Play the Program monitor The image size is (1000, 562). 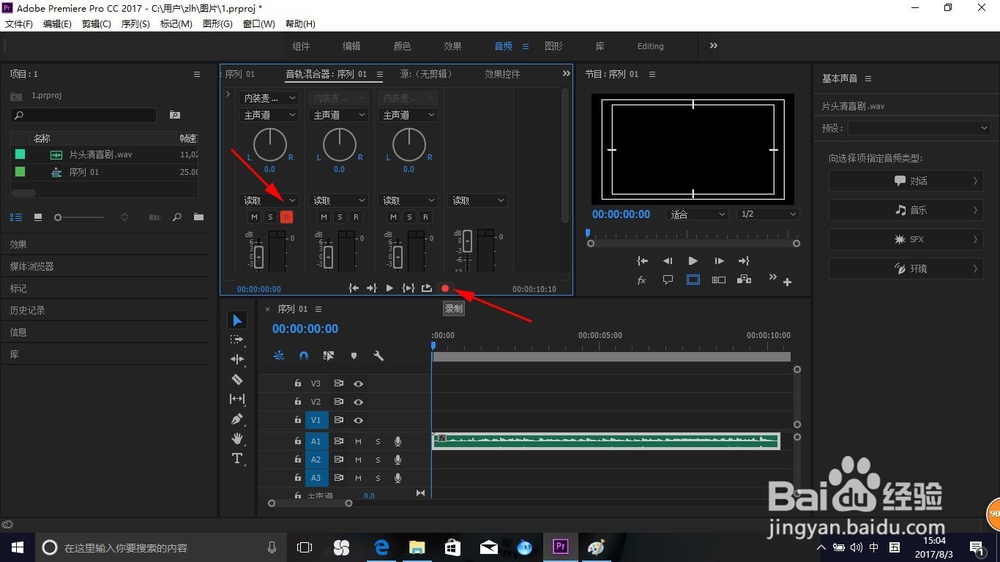(693, 261)
